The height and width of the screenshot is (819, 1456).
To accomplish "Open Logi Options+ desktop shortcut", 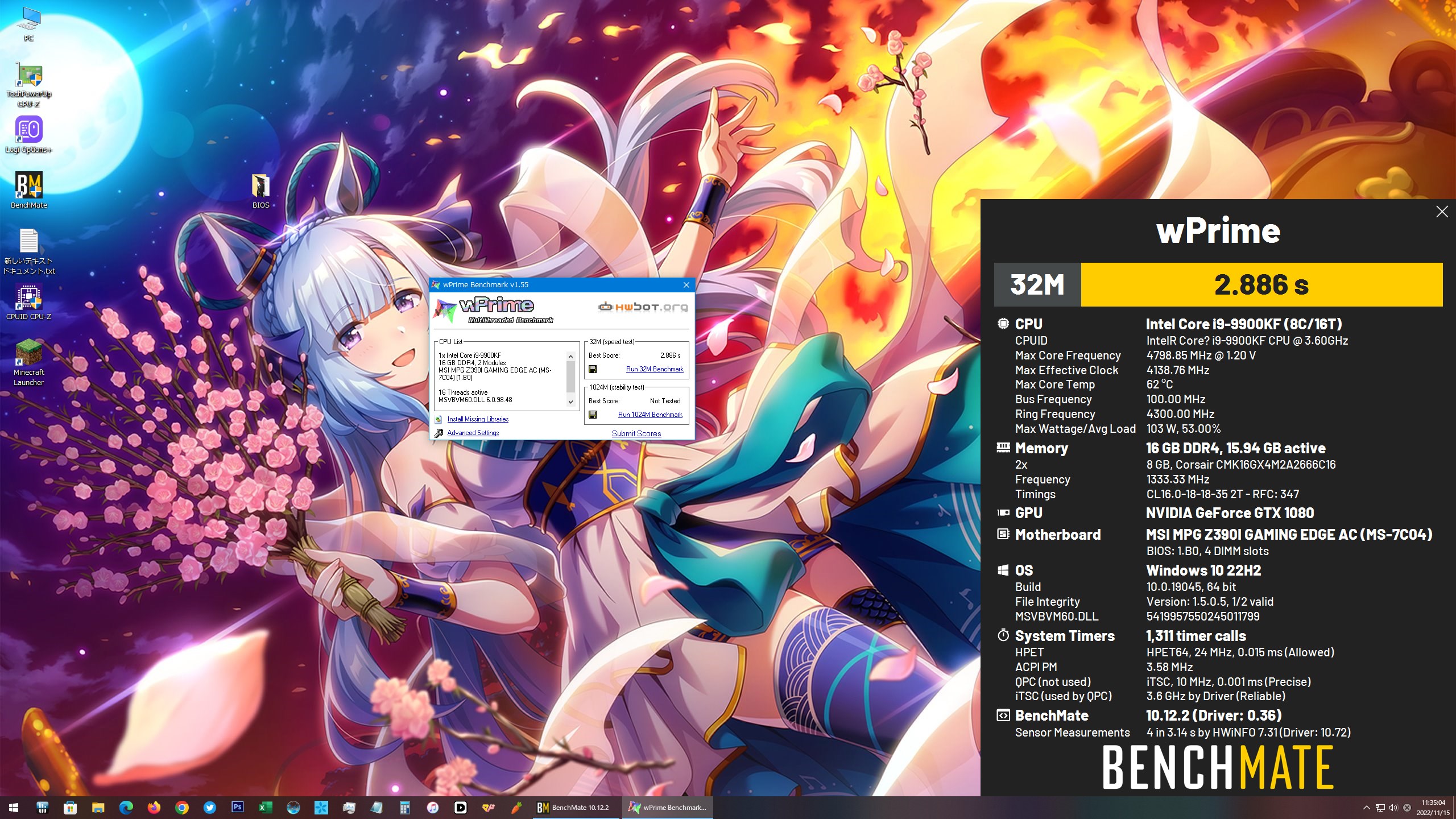I will click(x=28, y=135).
